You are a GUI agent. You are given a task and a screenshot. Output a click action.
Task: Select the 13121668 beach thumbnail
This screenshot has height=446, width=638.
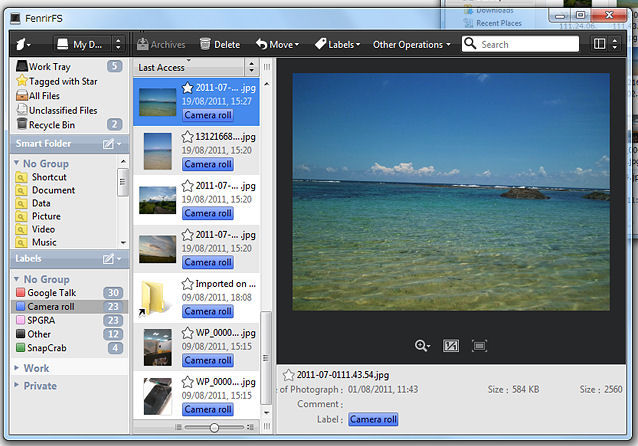[158, 151]
